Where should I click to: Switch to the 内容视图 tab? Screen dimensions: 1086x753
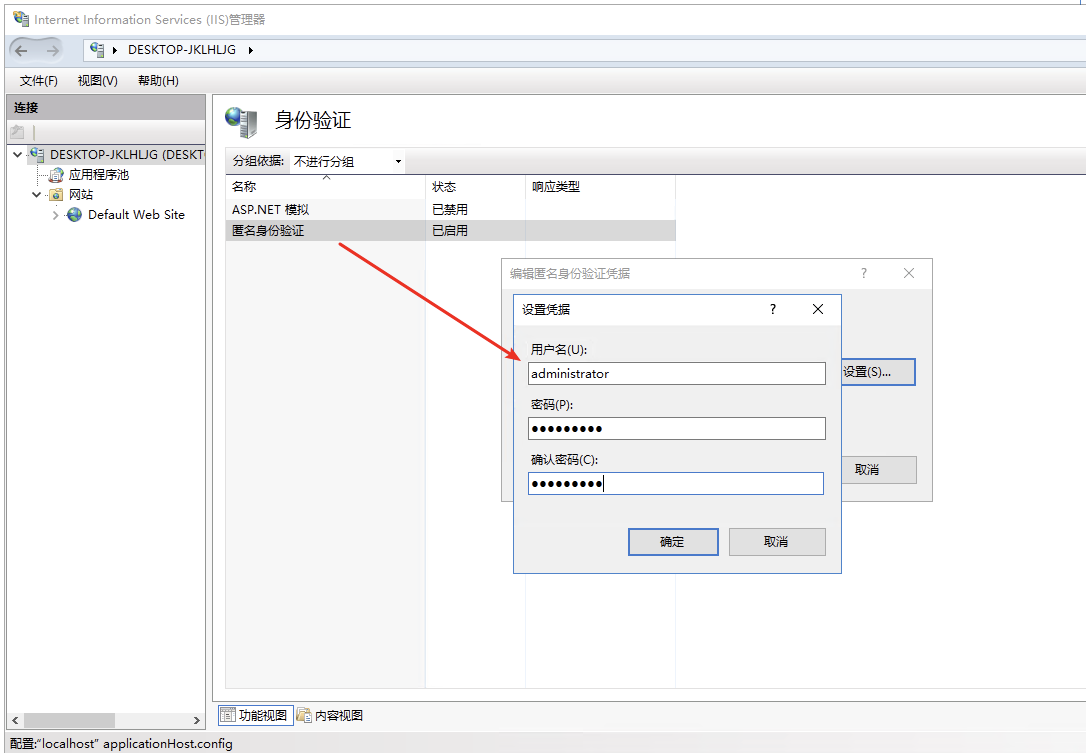click(x=330, y=715)
